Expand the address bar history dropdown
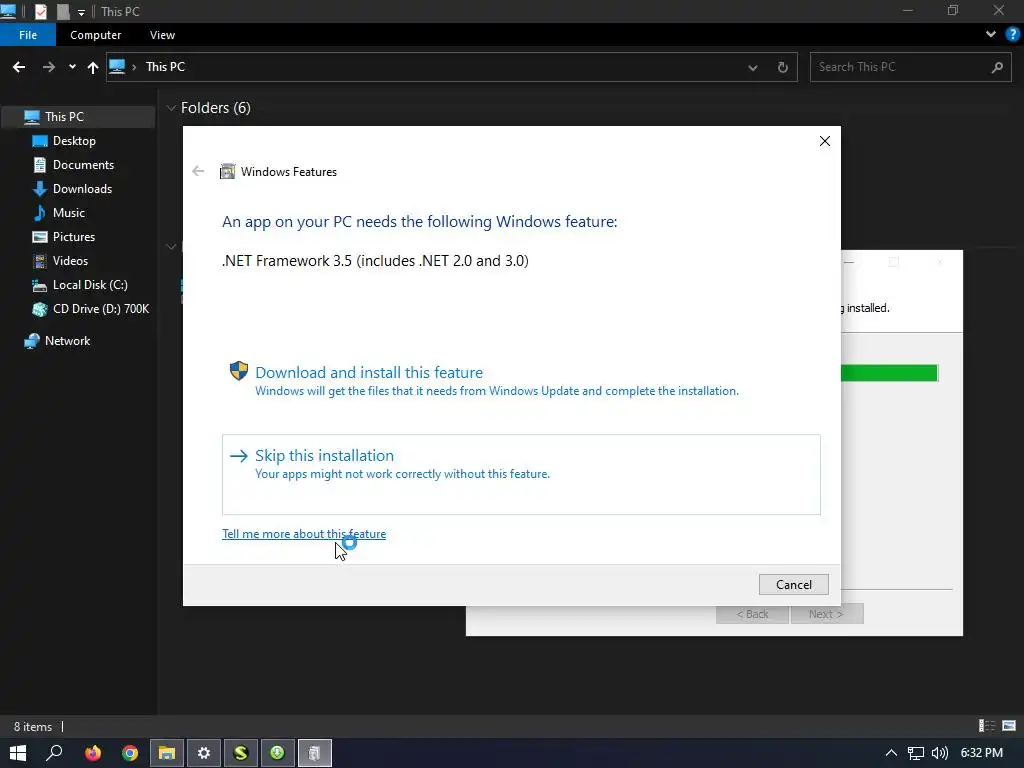The width and height of the screenshot is (1024, 768). [x=752, y=67]
